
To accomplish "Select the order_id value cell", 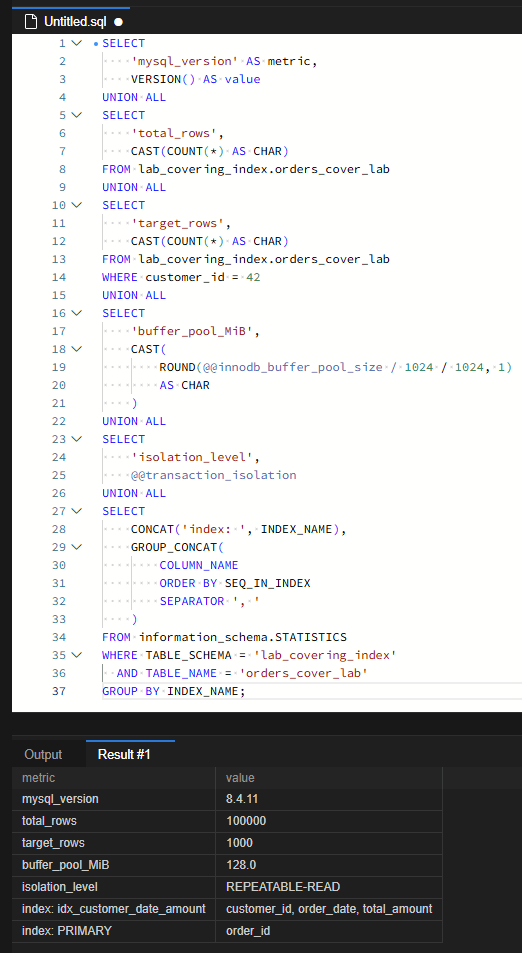I will pos(329,931).
